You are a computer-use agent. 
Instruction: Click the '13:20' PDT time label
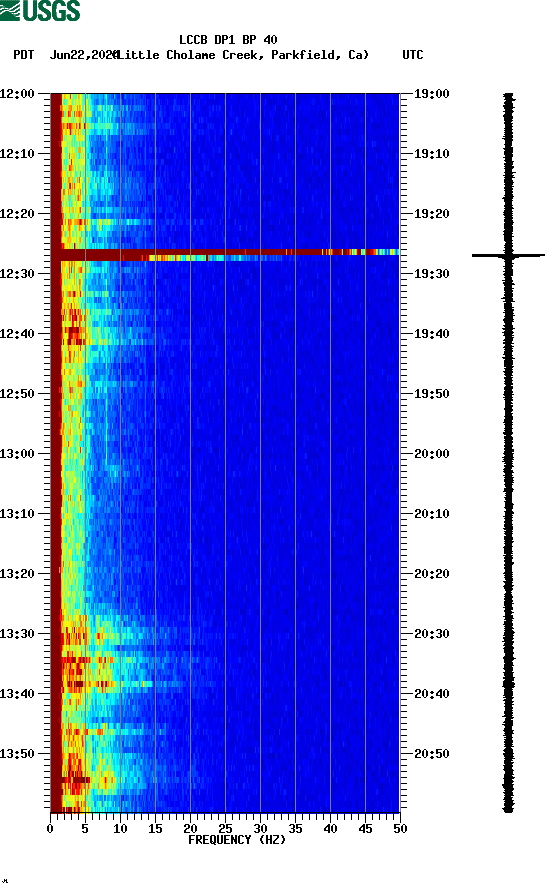pyautogui.click(x=17, y=573)
